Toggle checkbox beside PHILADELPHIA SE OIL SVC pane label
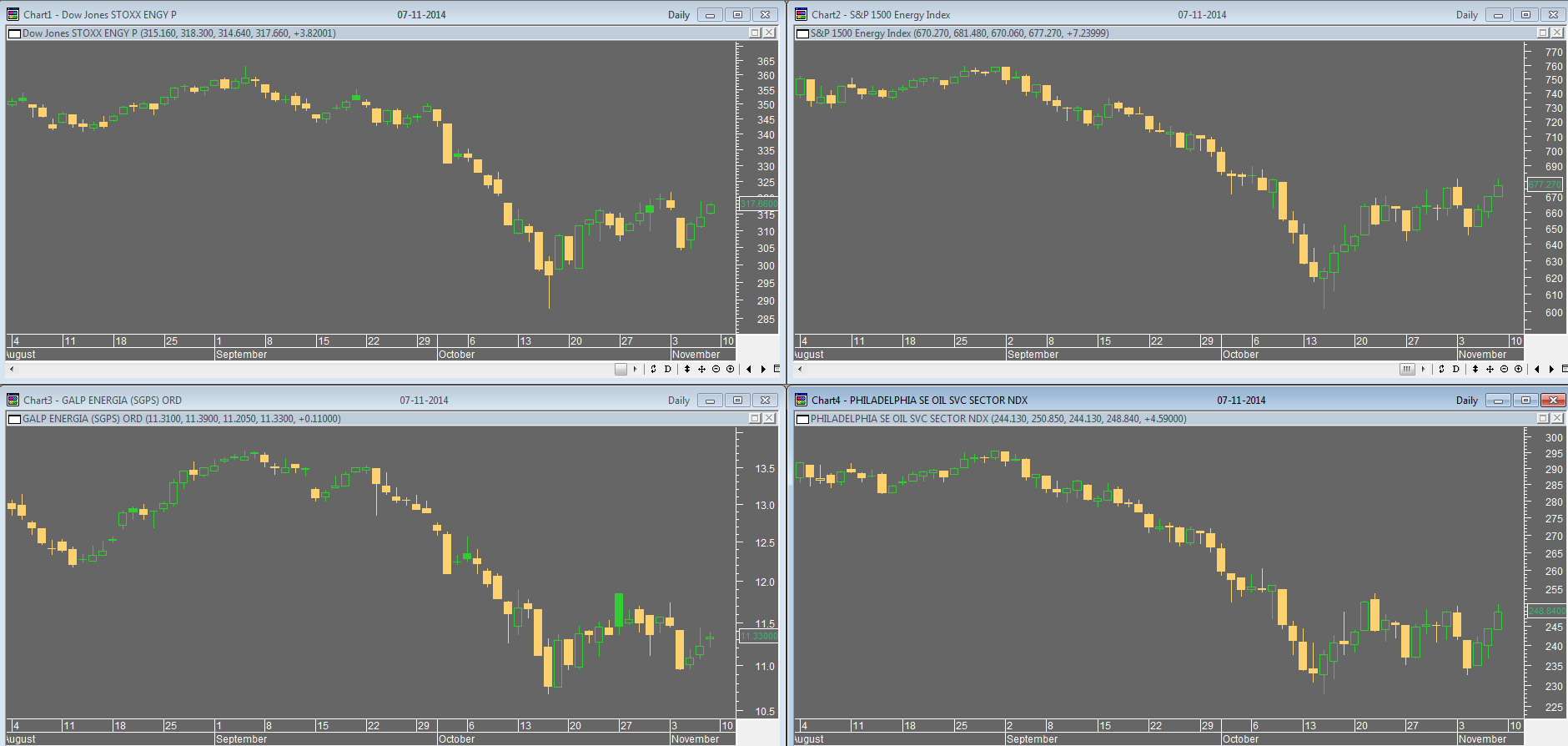1568x746 pixels. tap(802, 419)
